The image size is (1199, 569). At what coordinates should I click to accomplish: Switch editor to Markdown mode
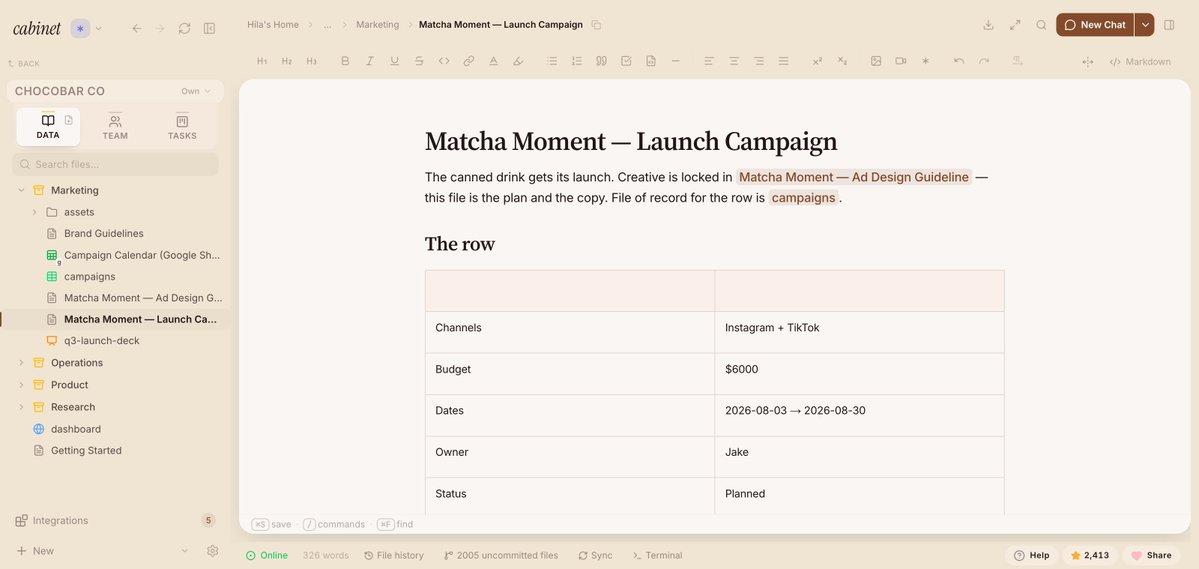coord(1140,62)
